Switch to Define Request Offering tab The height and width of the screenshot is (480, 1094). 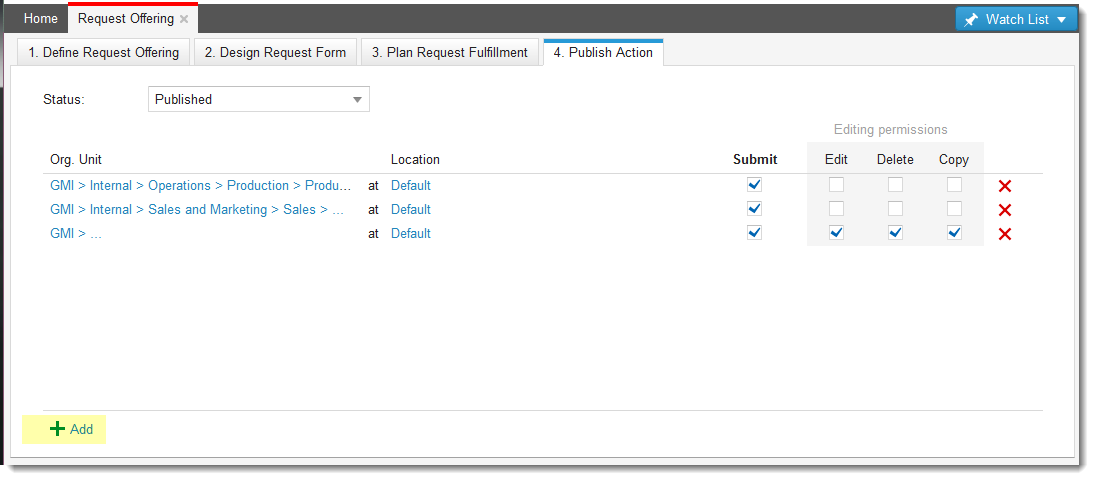point(104,52)
